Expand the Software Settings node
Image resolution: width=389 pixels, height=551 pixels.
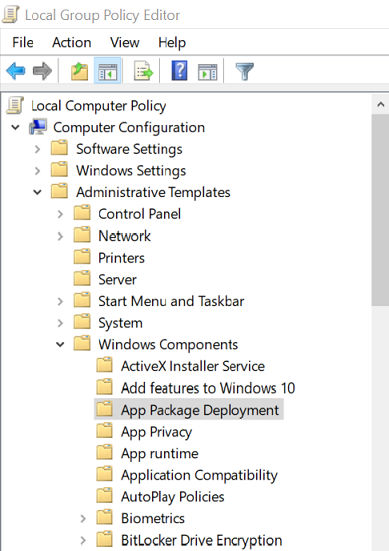38,149
